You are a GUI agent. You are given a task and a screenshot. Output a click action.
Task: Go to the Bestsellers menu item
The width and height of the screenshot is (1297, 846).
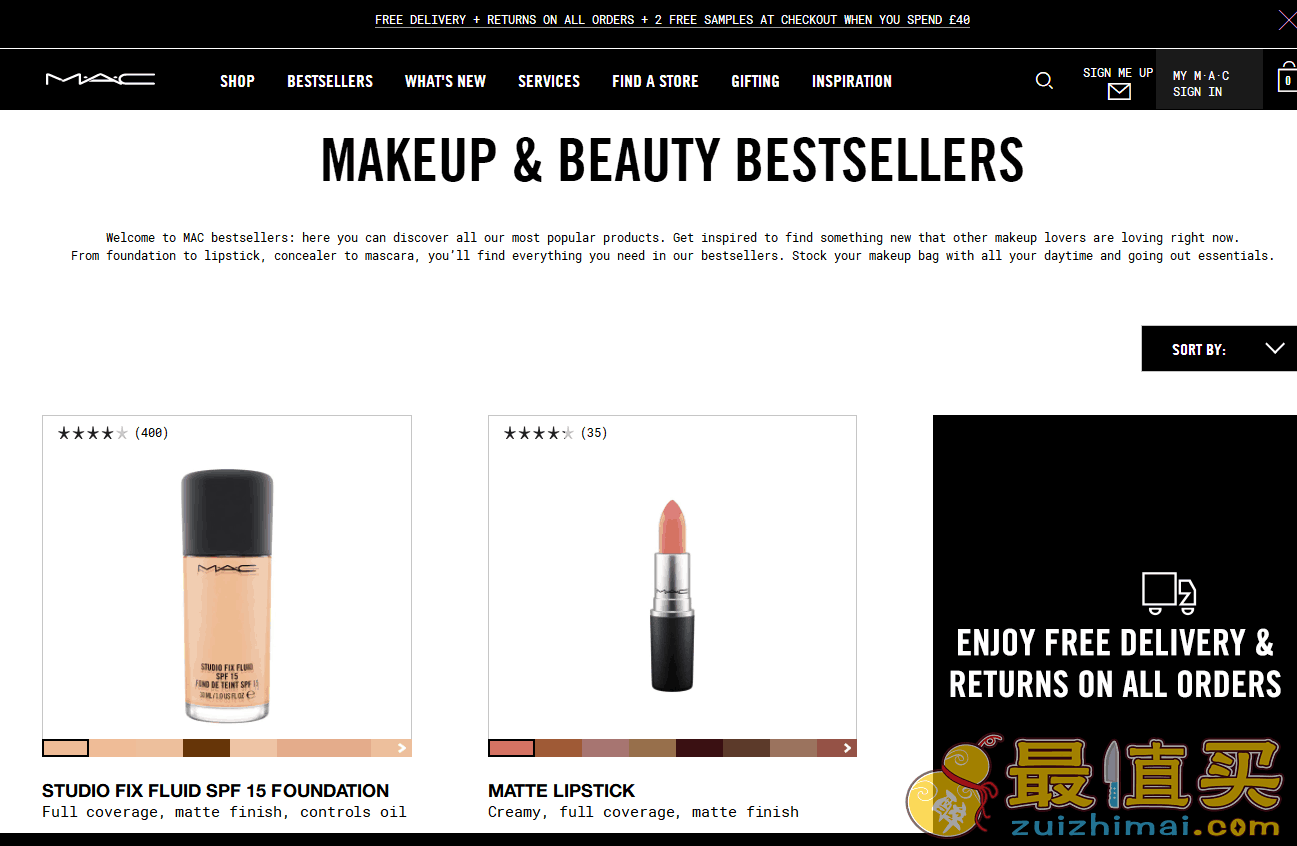tap(330, 81)
